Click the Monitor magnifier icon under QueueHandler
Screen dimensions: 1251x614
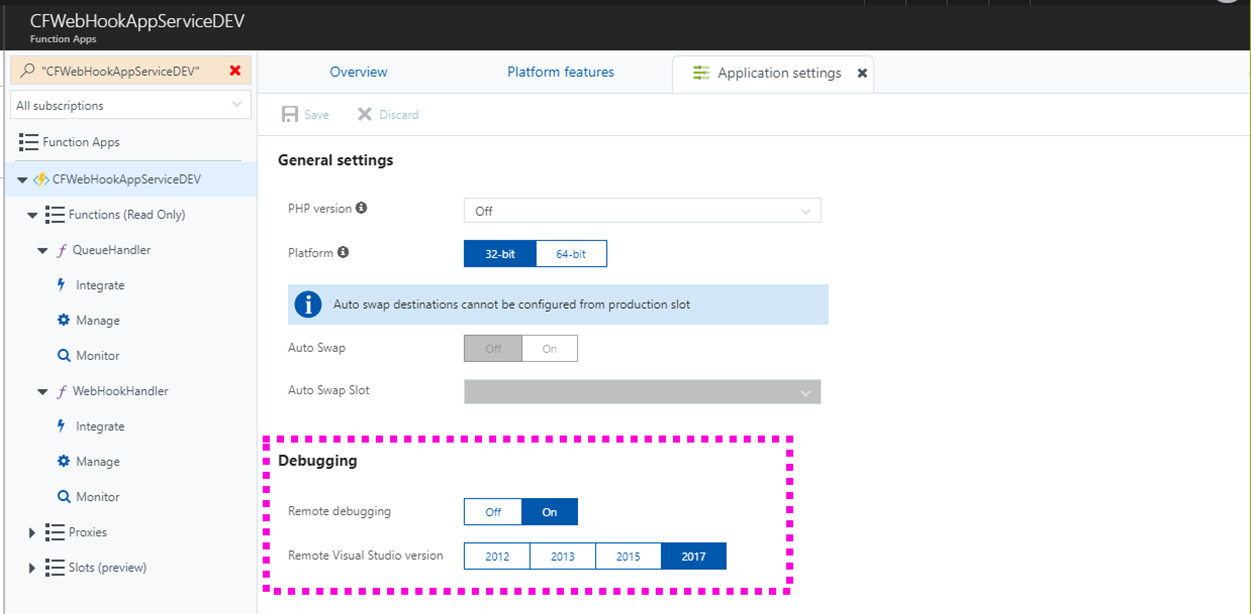[x=64, y=355]
